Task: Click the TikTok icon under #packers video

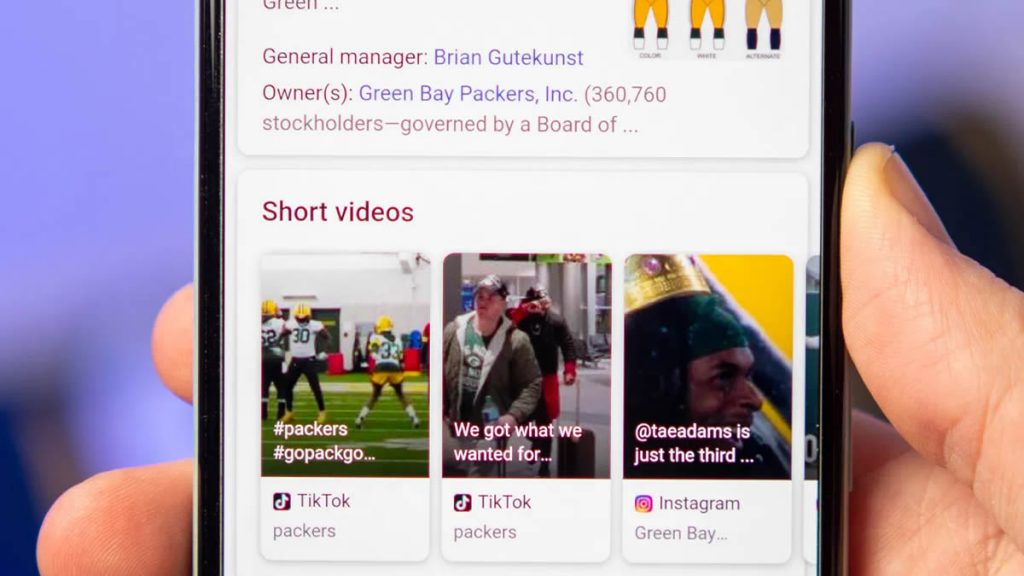Action: [281, 501]
